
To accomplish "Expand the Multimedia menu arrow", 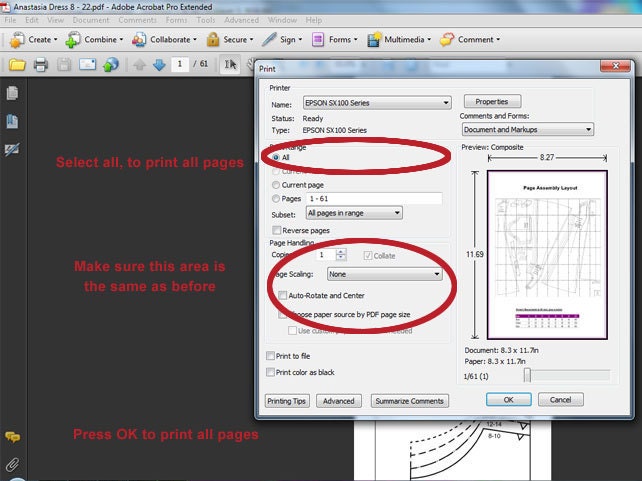I will [x=429, y=40].
